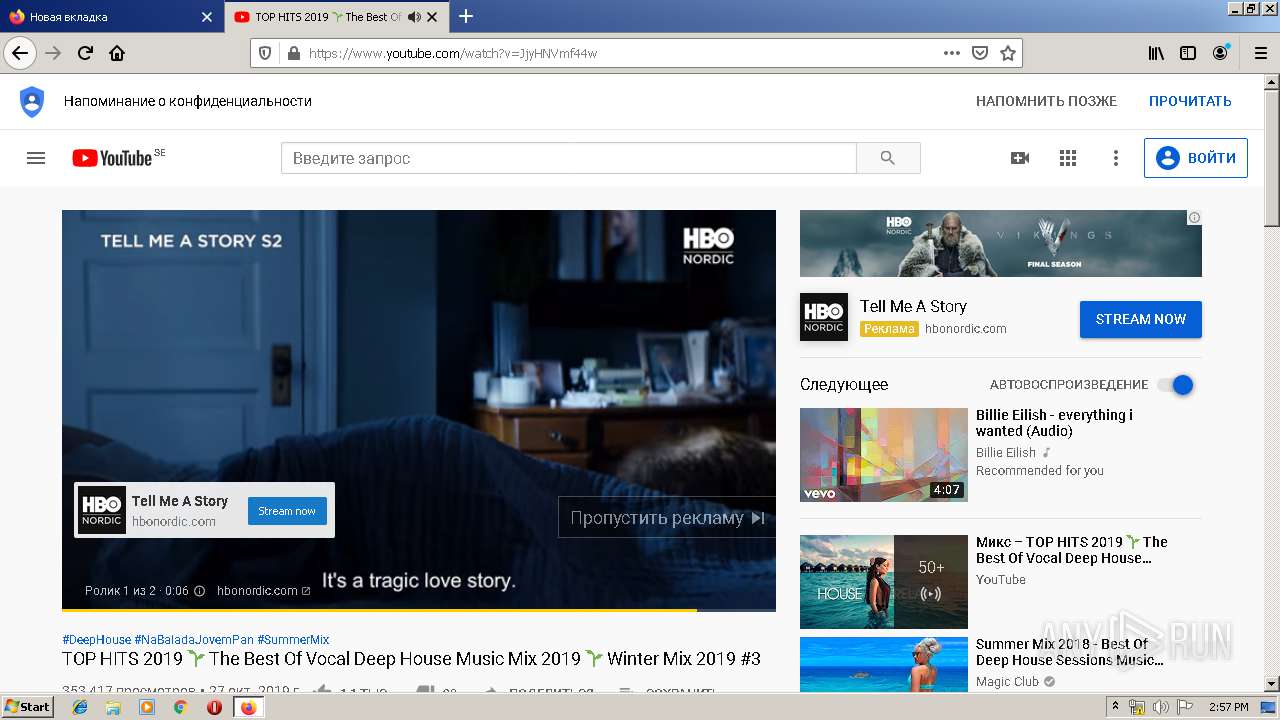Launch Internet Explorer from taskbar
Screen dimensions: 1280x720
click(80, 707)
